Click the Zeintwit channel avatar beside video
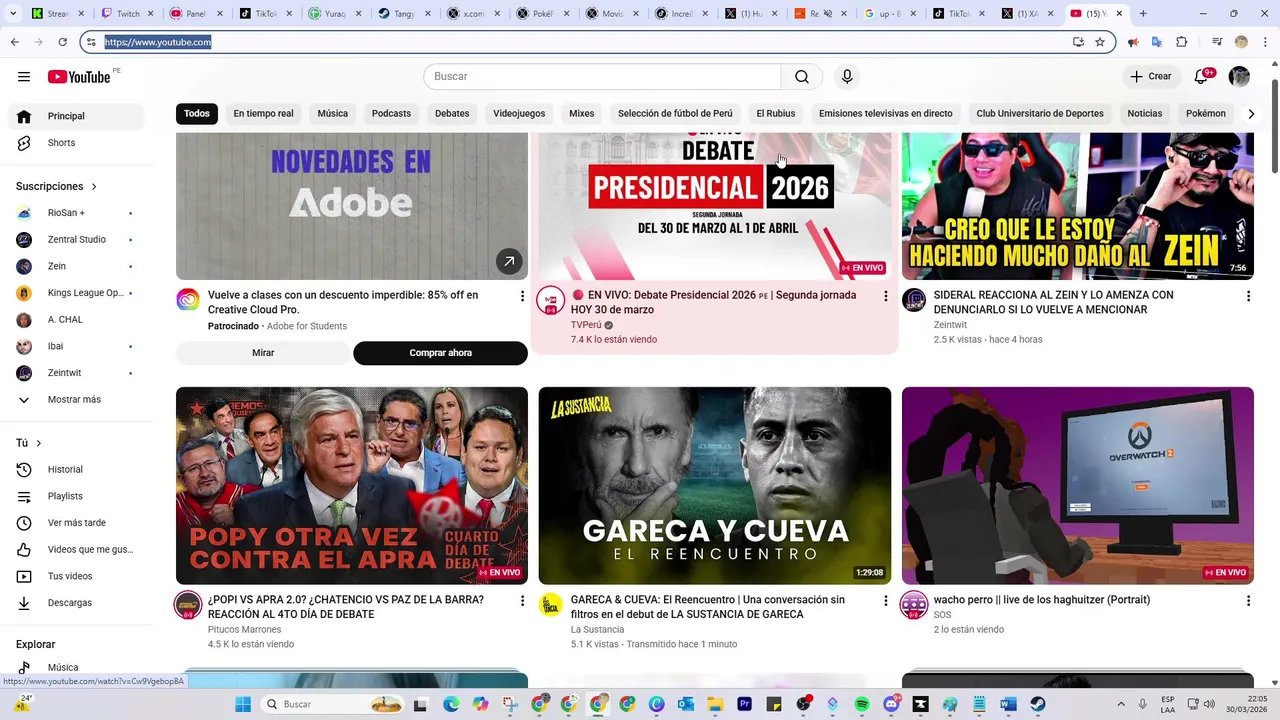The width and height of the screenshot is (1280, 720). point(914,300)
